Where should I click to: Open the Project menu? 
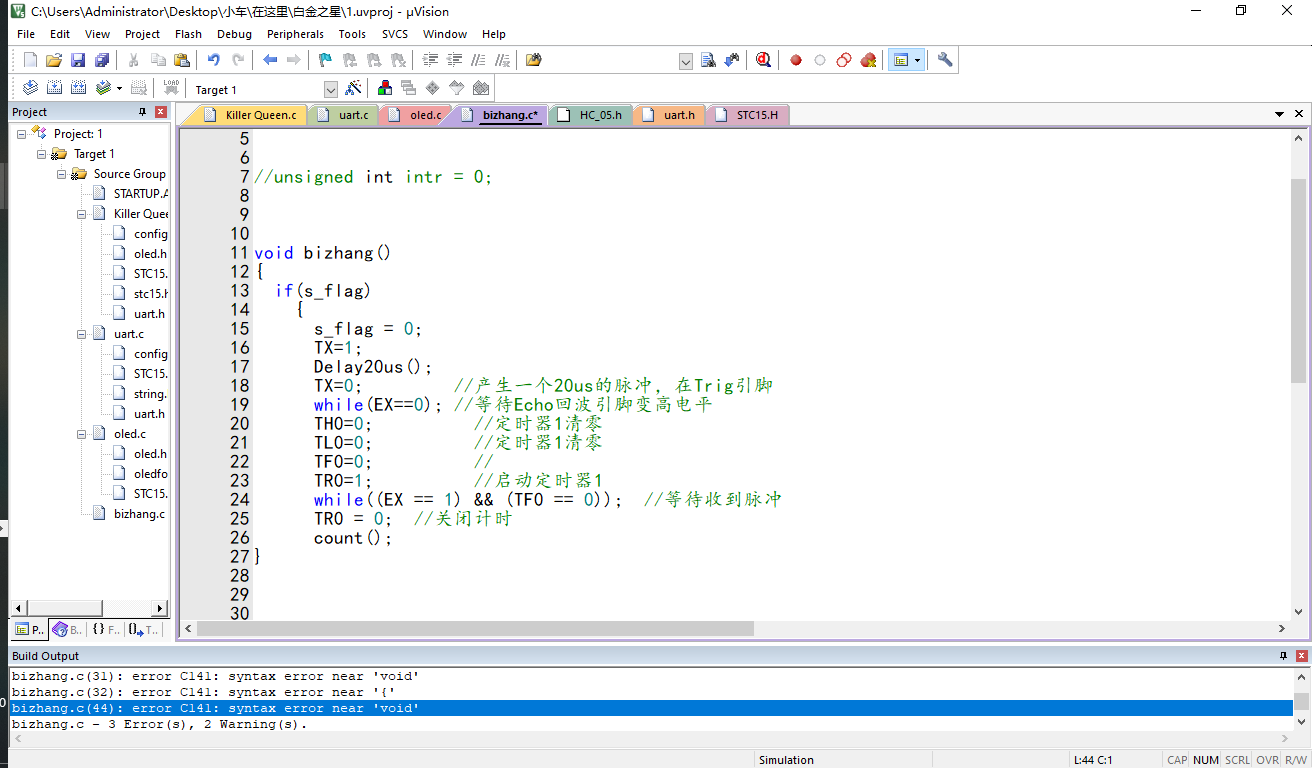(x=142, y=33)
